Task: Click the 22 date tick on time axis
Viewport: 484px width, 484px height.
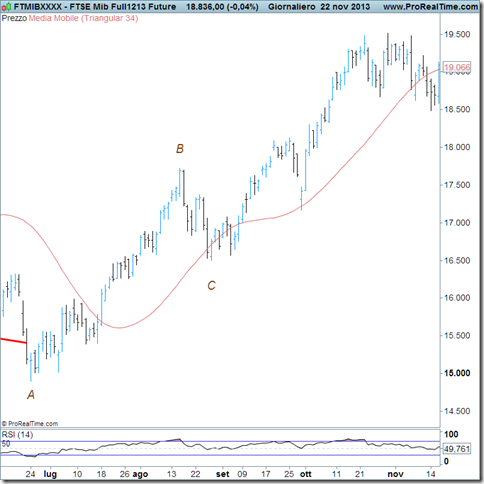Action: click(195, 474)
